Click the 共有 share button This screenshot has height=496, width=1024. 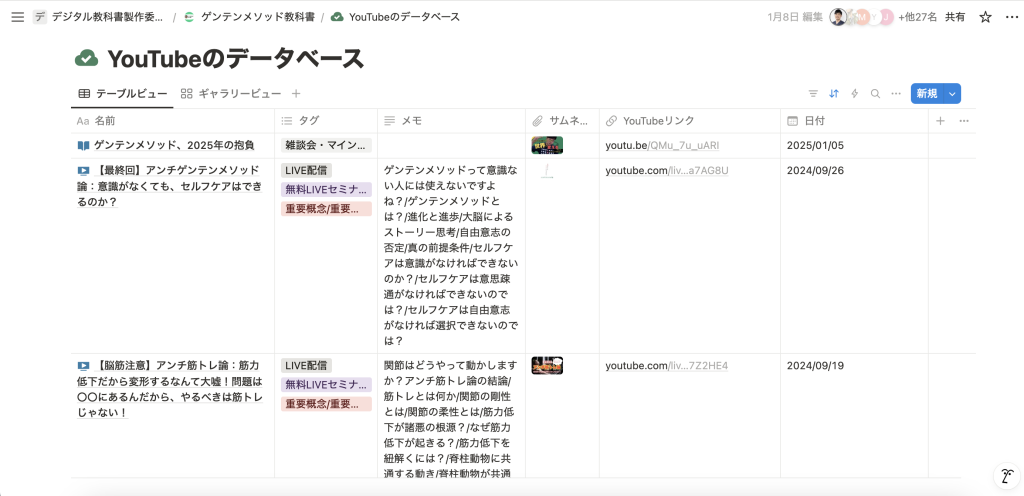[x=955, y=17]
